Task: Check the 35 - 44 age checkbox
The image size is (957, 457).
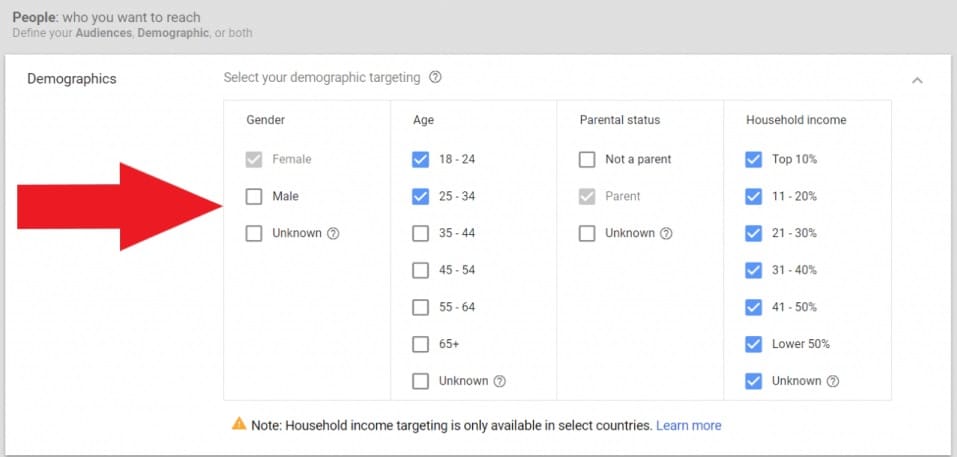Action: tap(421, 233)
